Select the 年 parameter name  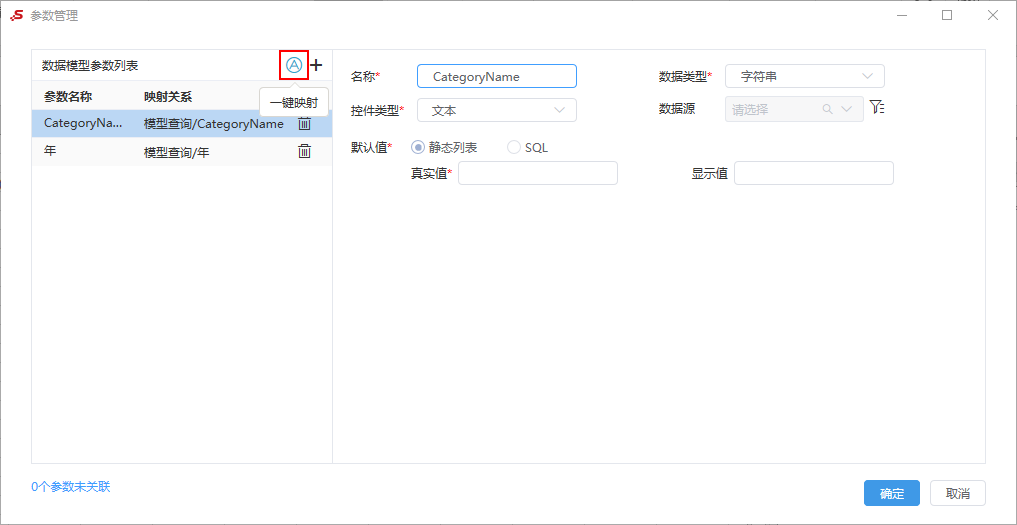coord(49,151)
